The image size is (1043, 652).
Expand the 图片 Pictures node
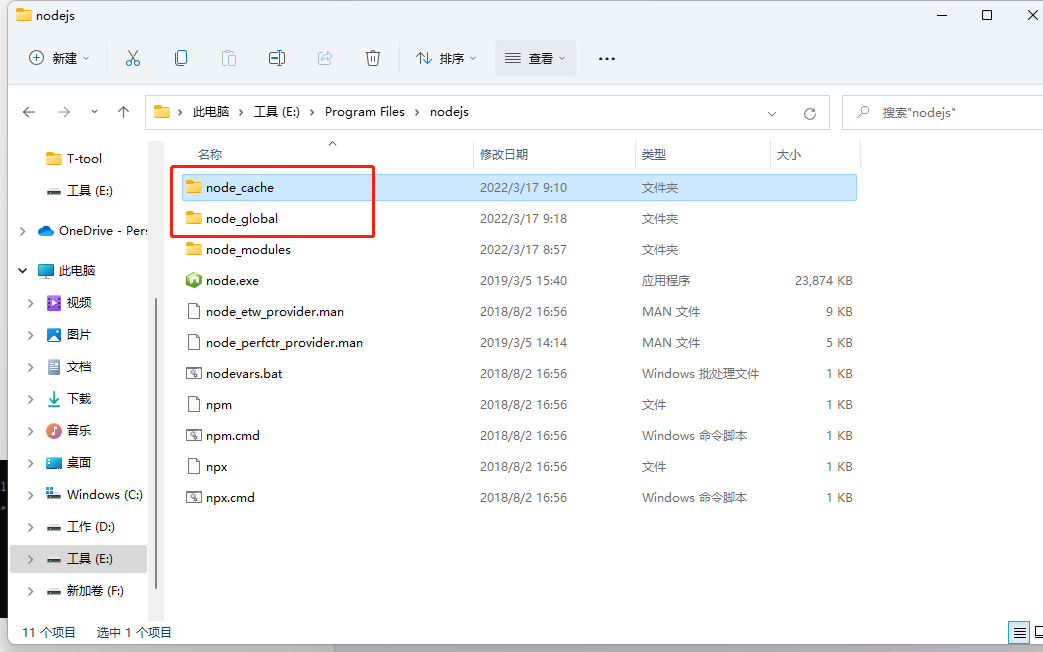31,335
